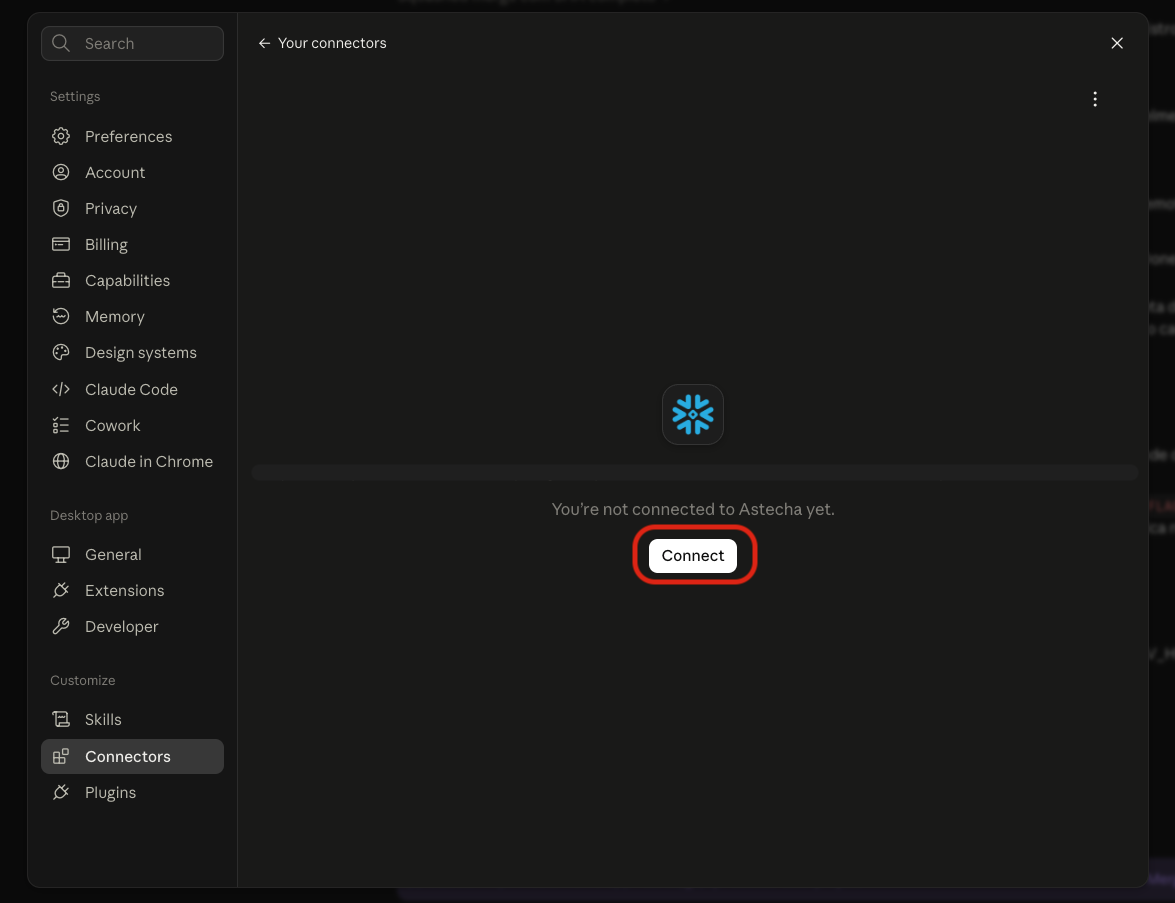Click the Cowork checklist icon

point(61,426)
